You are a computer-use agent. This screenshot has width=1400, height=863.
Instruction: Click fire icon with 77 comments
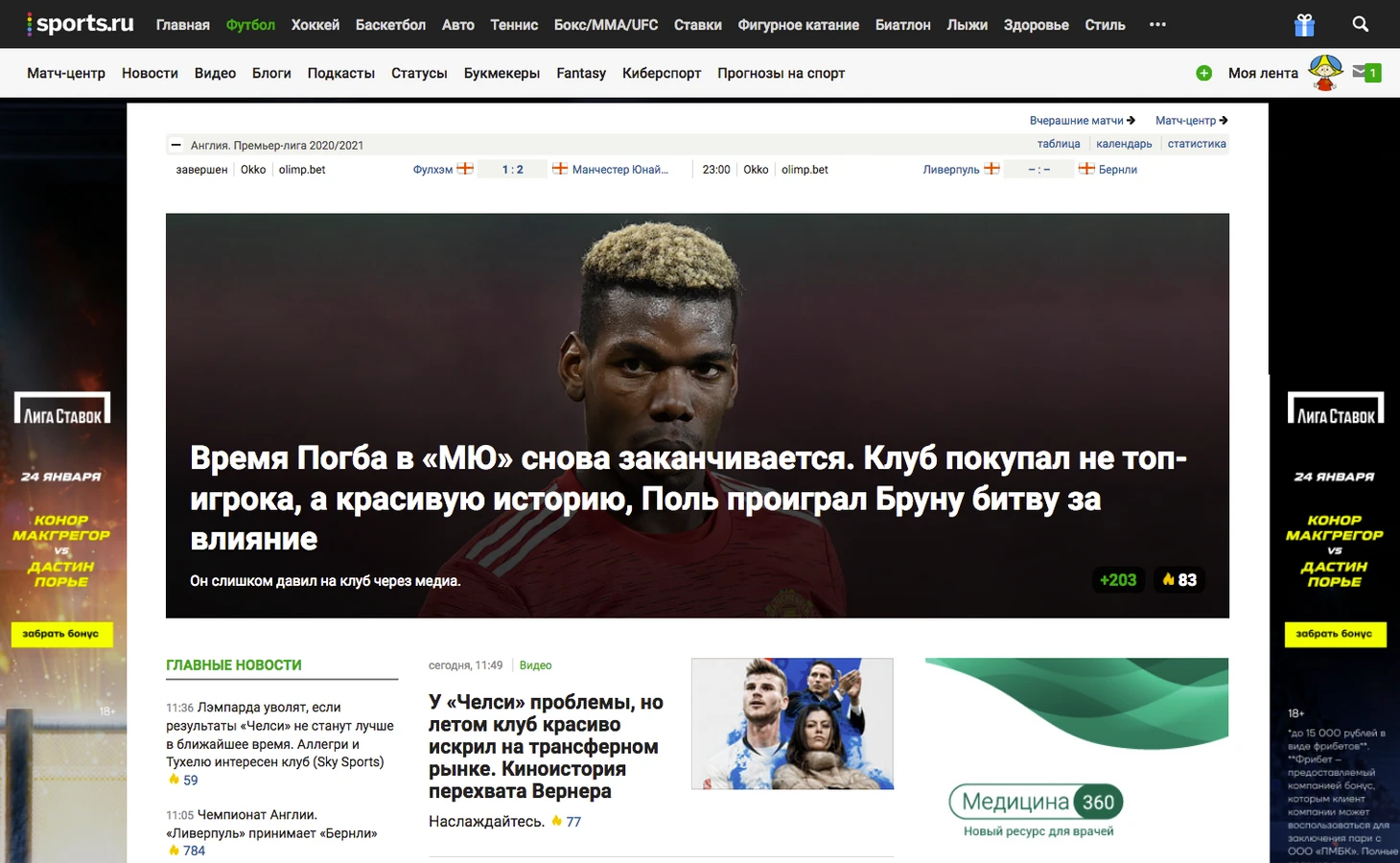[556, 821]
